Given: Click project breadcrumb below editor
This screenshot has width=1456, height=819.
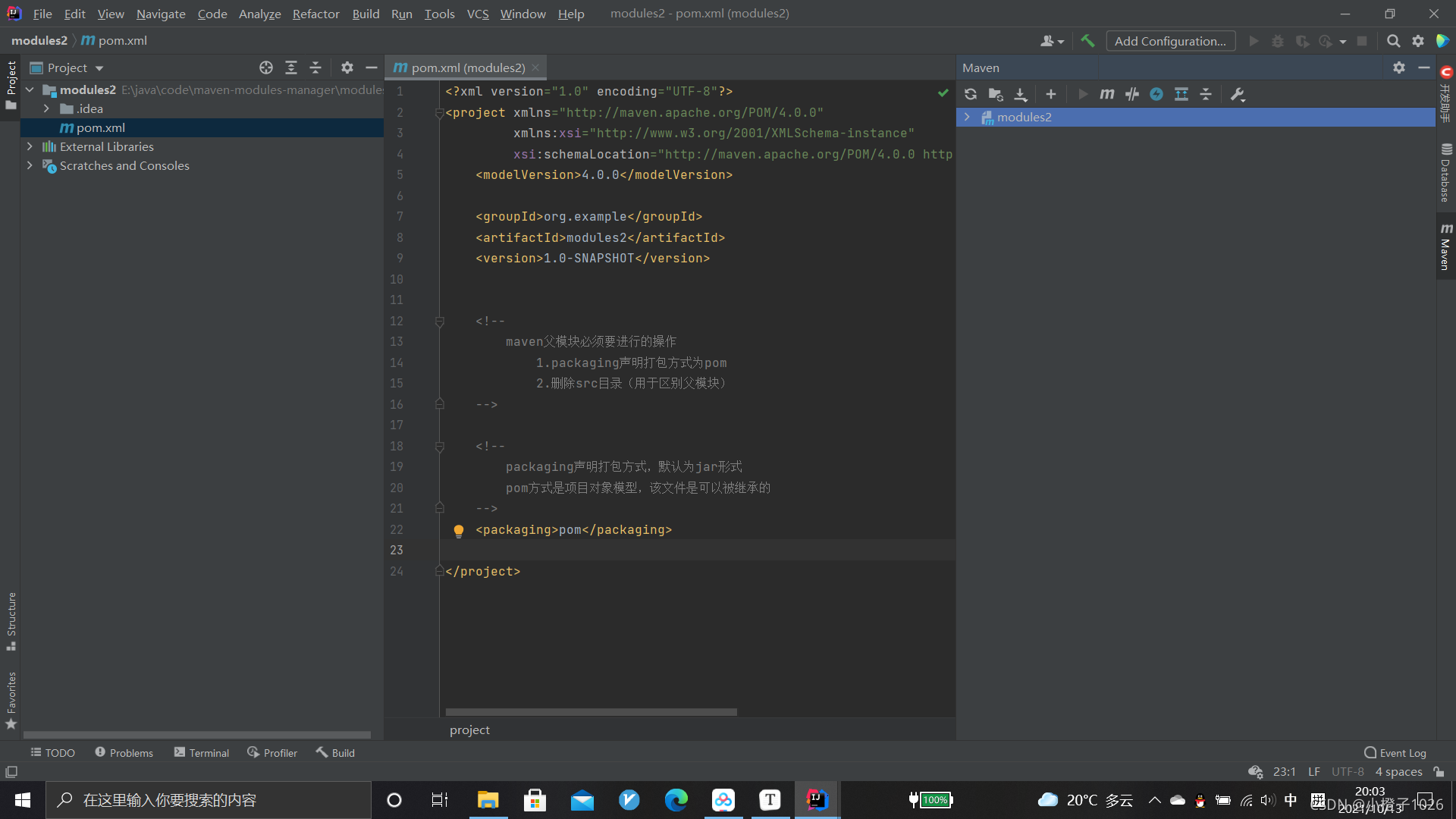Looking at the screenshot, I should [469, 730].
